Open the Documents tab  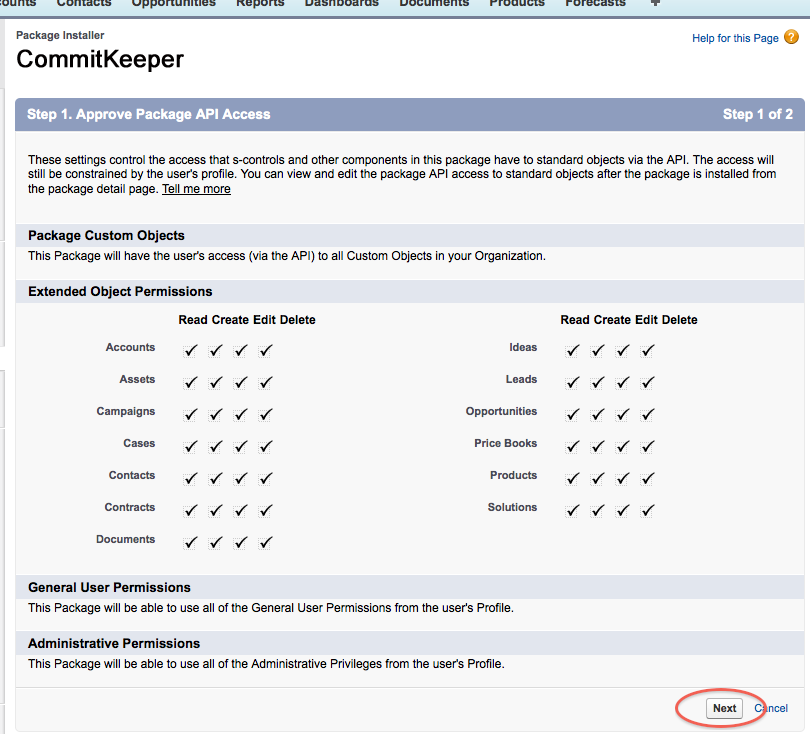tap(434, 4)
